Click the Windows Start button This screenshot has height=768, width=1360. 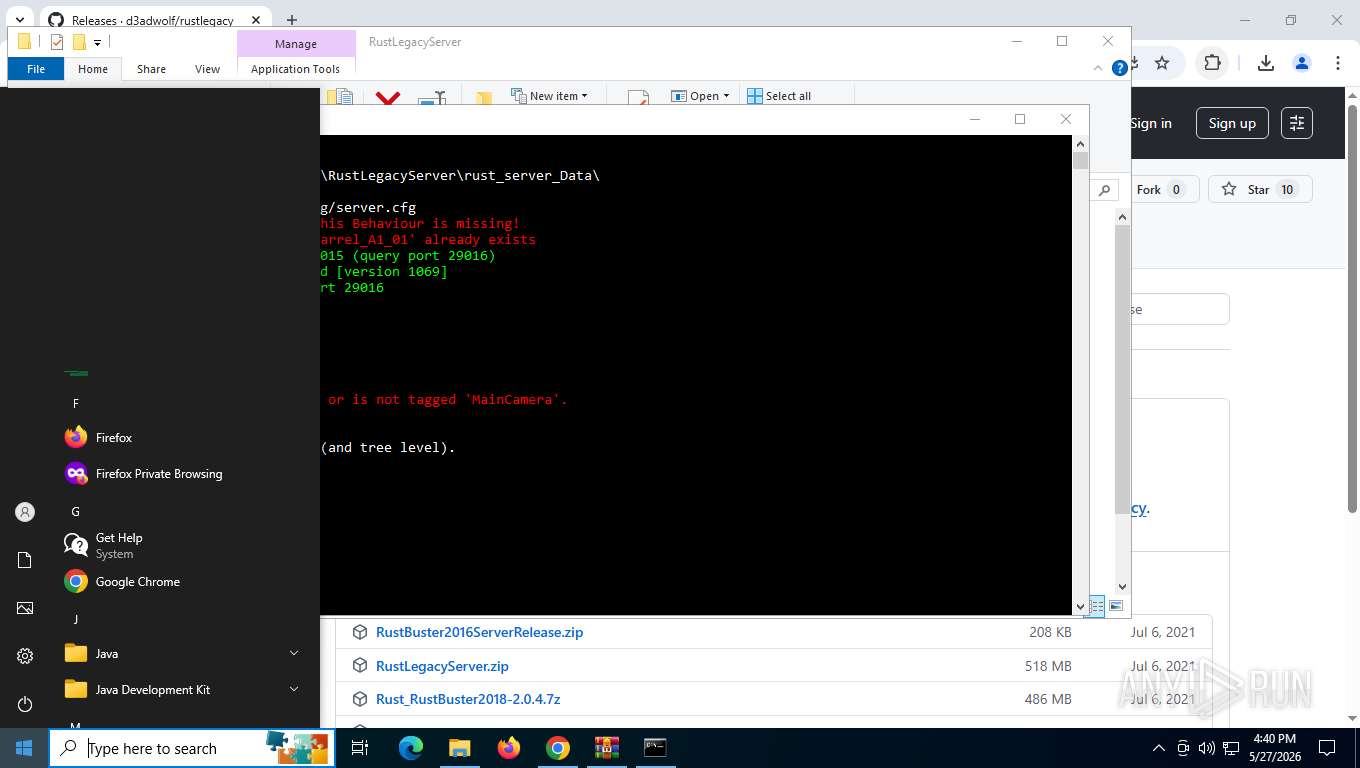(x=24, y=748)
